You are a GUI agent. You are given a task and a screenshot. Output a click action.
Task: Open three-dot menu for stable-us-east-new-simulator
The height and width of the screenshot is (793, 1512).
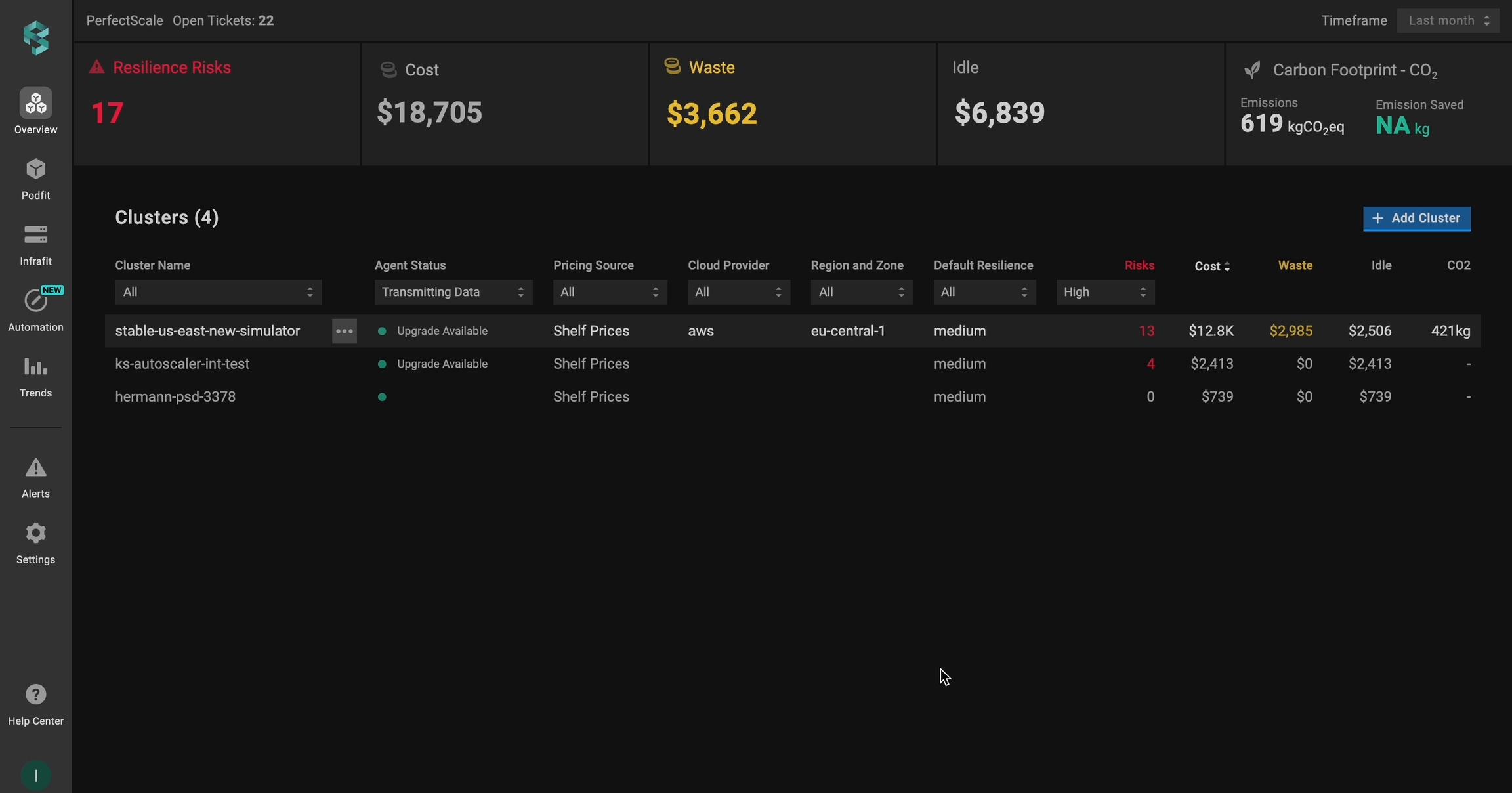pyautogui.click(x=345, y=331)
